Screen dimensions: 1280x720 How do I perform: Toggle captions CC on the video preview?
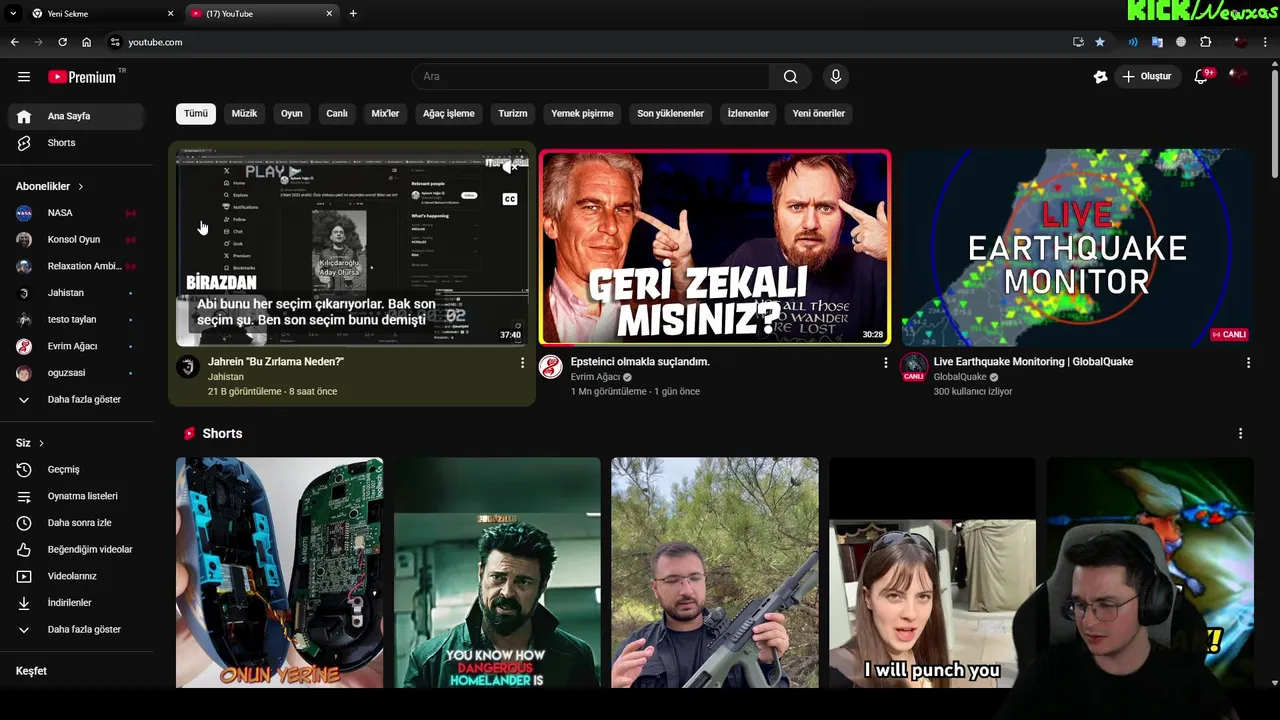[510, 199]
